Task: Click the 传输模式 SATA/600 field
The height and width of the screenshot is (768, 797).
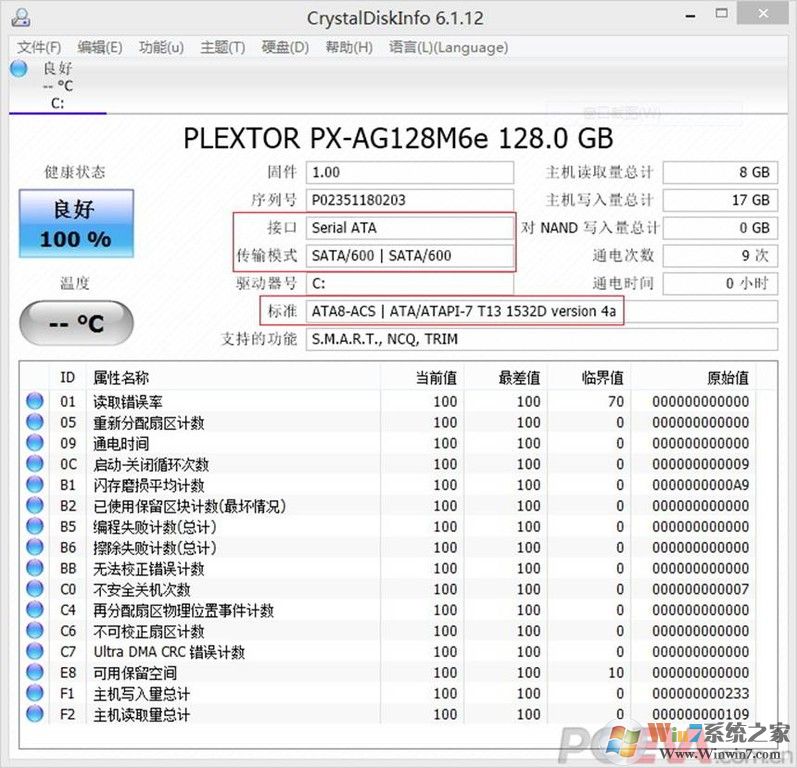Action: (409, 256)
